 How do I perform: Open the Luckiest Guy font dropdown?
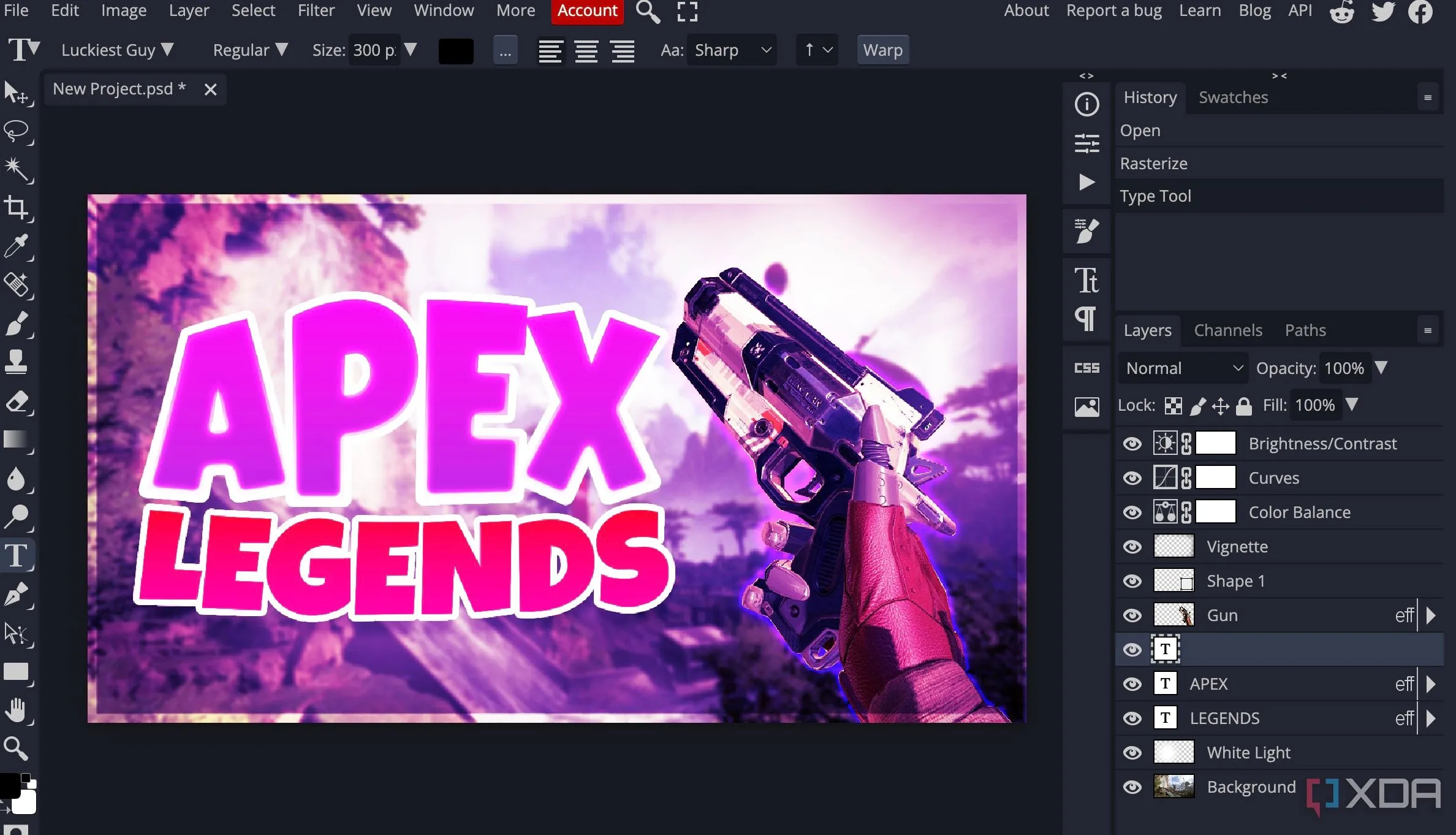(117, 50)
